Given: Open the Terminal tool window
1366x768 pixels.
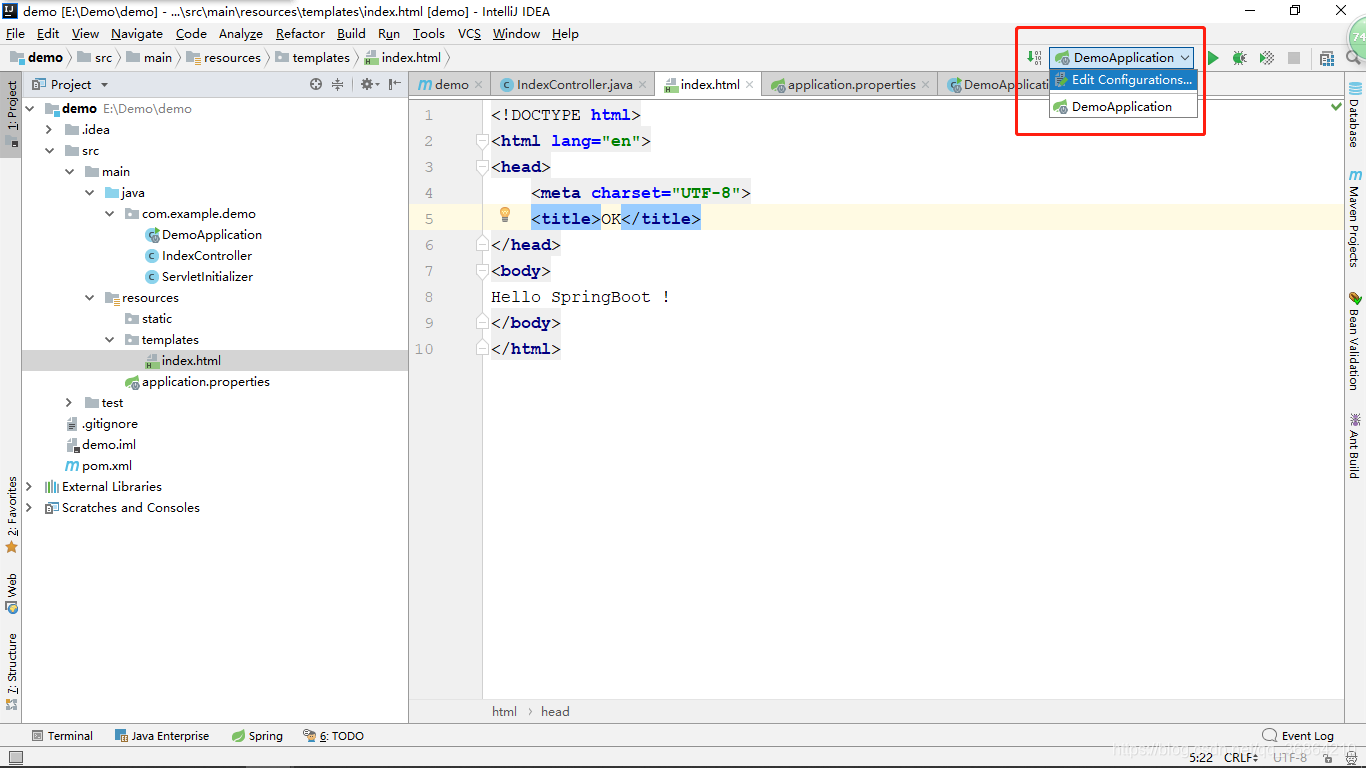Looking at the screenshot, I should pos(62,736).
